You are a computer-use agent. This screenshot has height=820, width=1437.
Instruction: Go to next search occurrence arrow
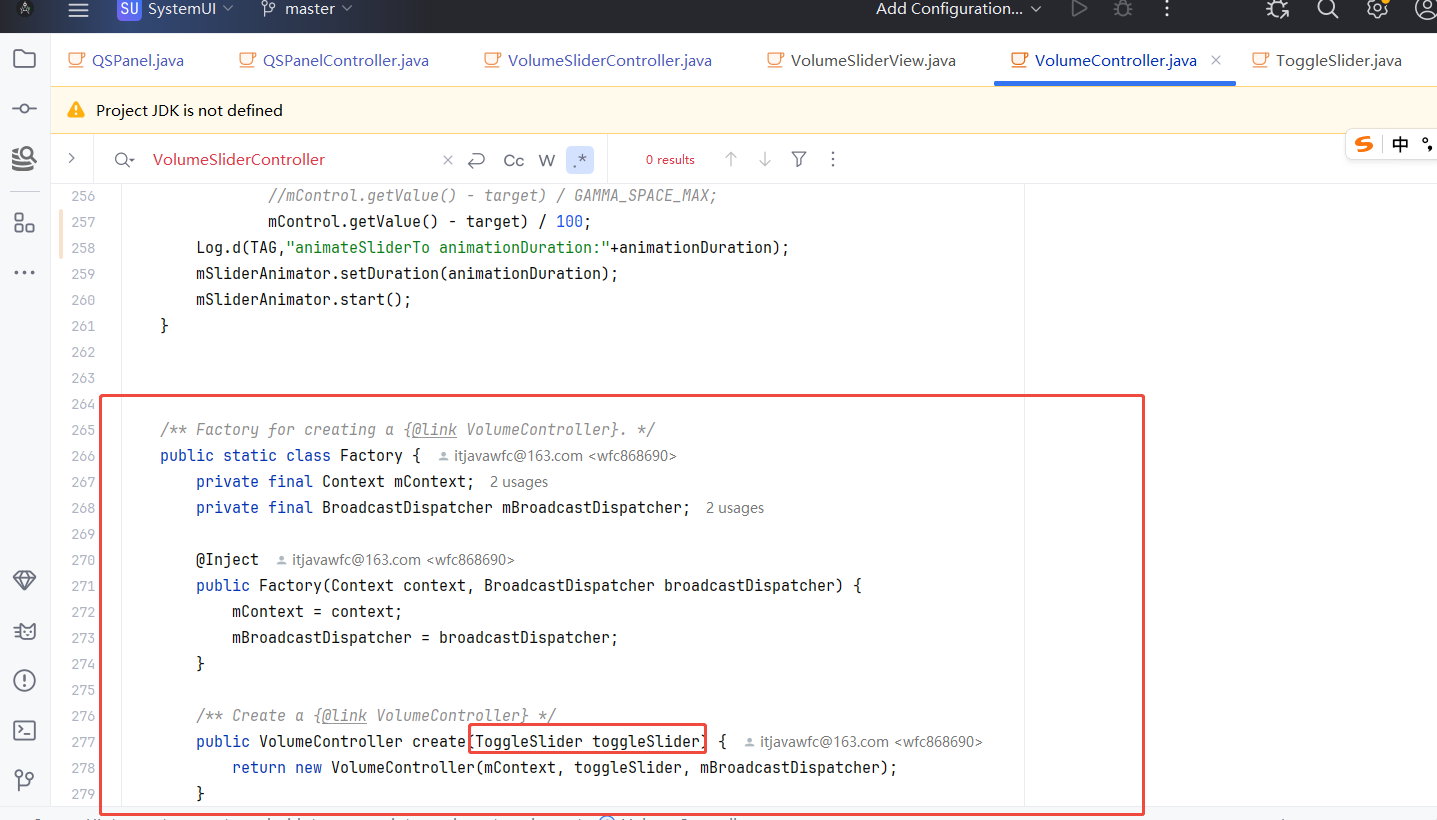(765, 159)
